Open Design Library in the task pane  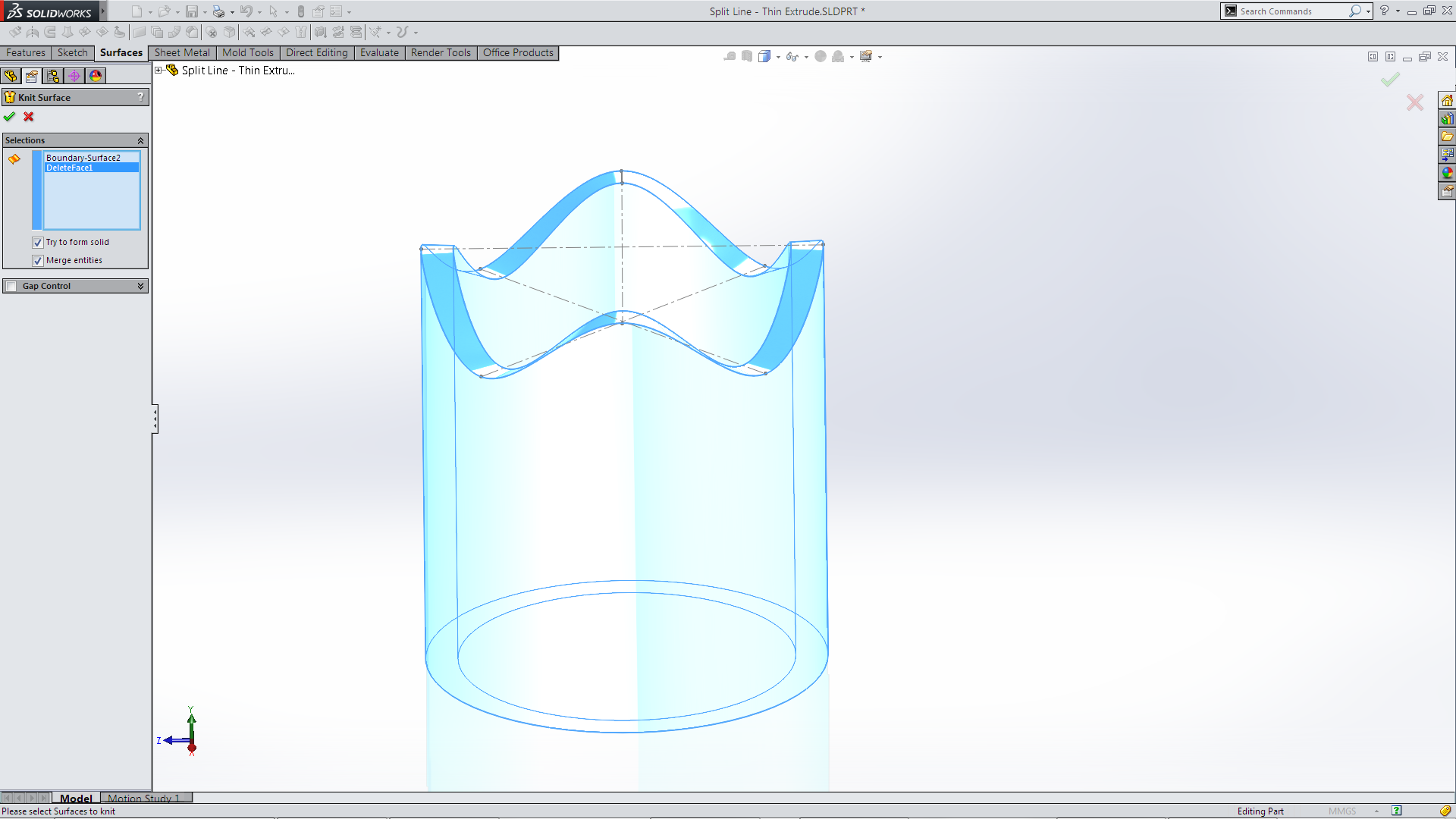coord(1447,119)
